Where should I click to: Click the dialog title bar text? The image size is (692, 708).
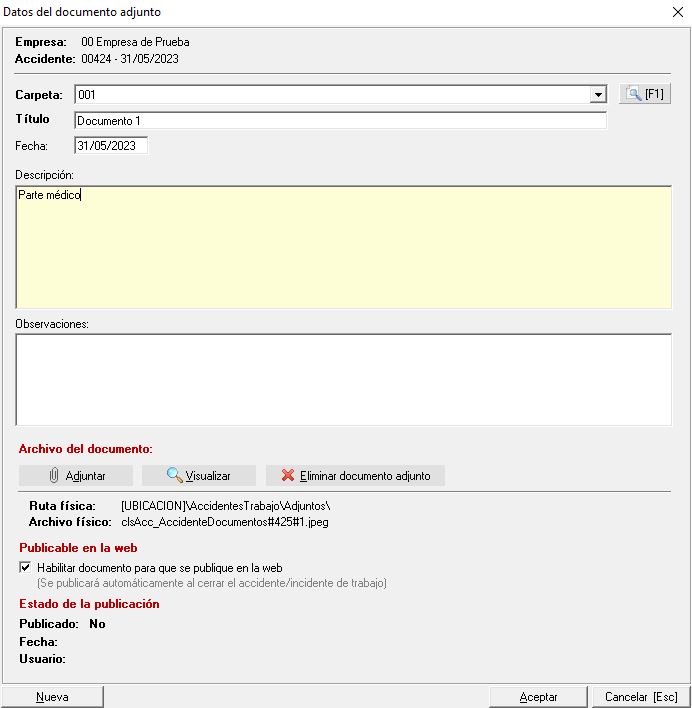82,12
